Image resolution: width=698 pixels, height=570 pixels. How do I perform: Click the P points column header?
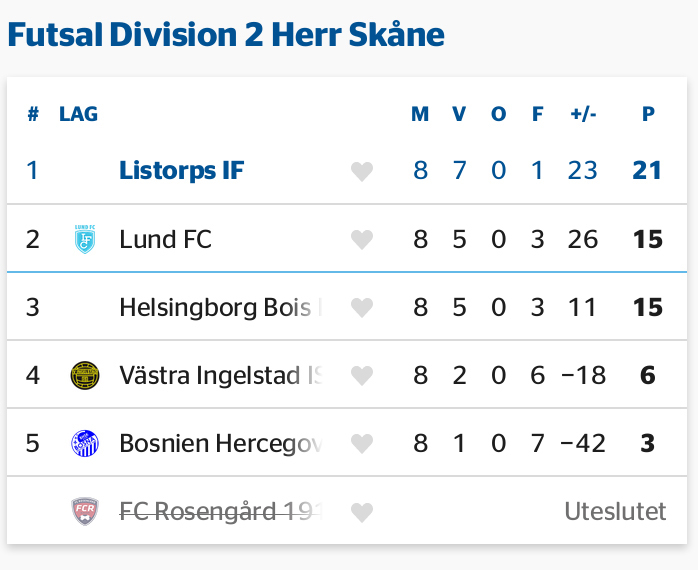coord(648,114)
